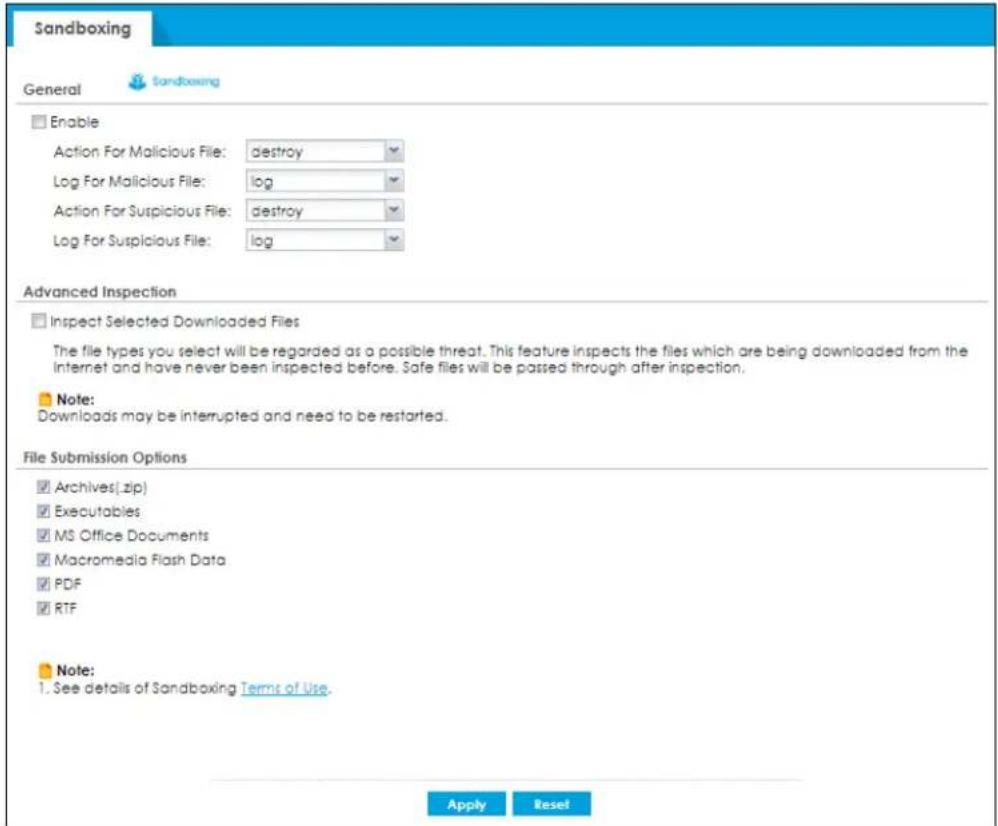Click the Downloads may be interrupted note text

pyautogui.click(x=242, y=416)
